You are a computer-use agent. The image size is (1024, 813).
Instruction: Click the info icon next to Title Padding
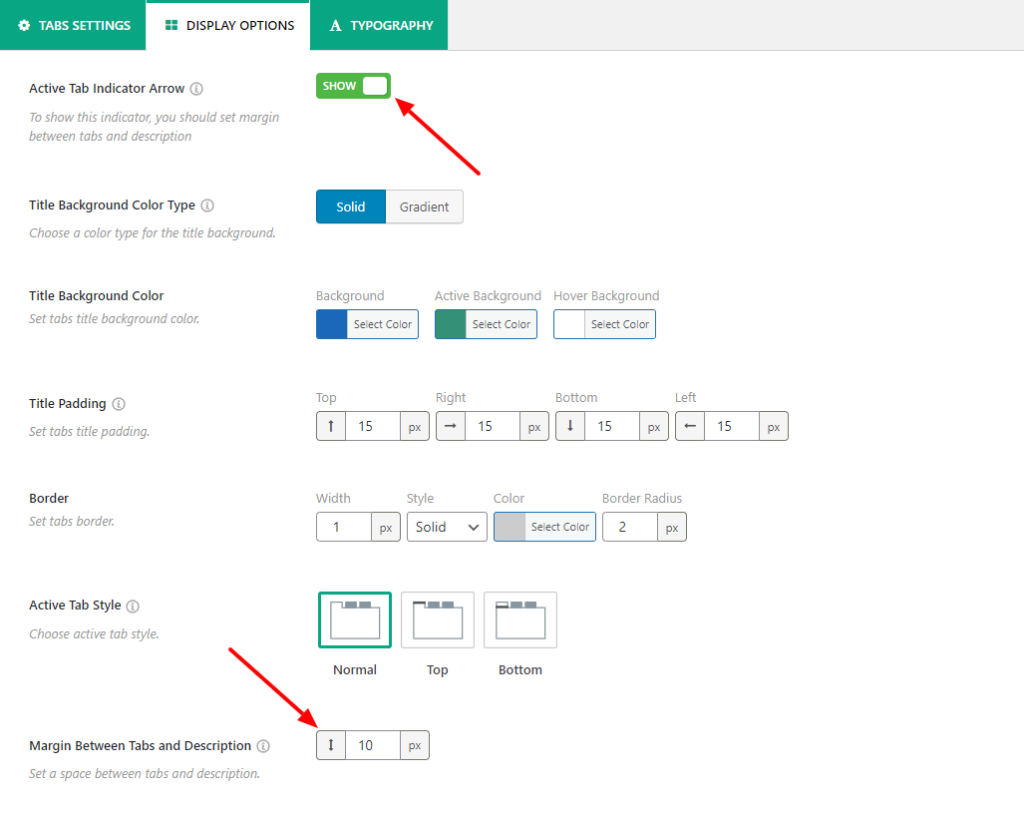pos(118,404)
